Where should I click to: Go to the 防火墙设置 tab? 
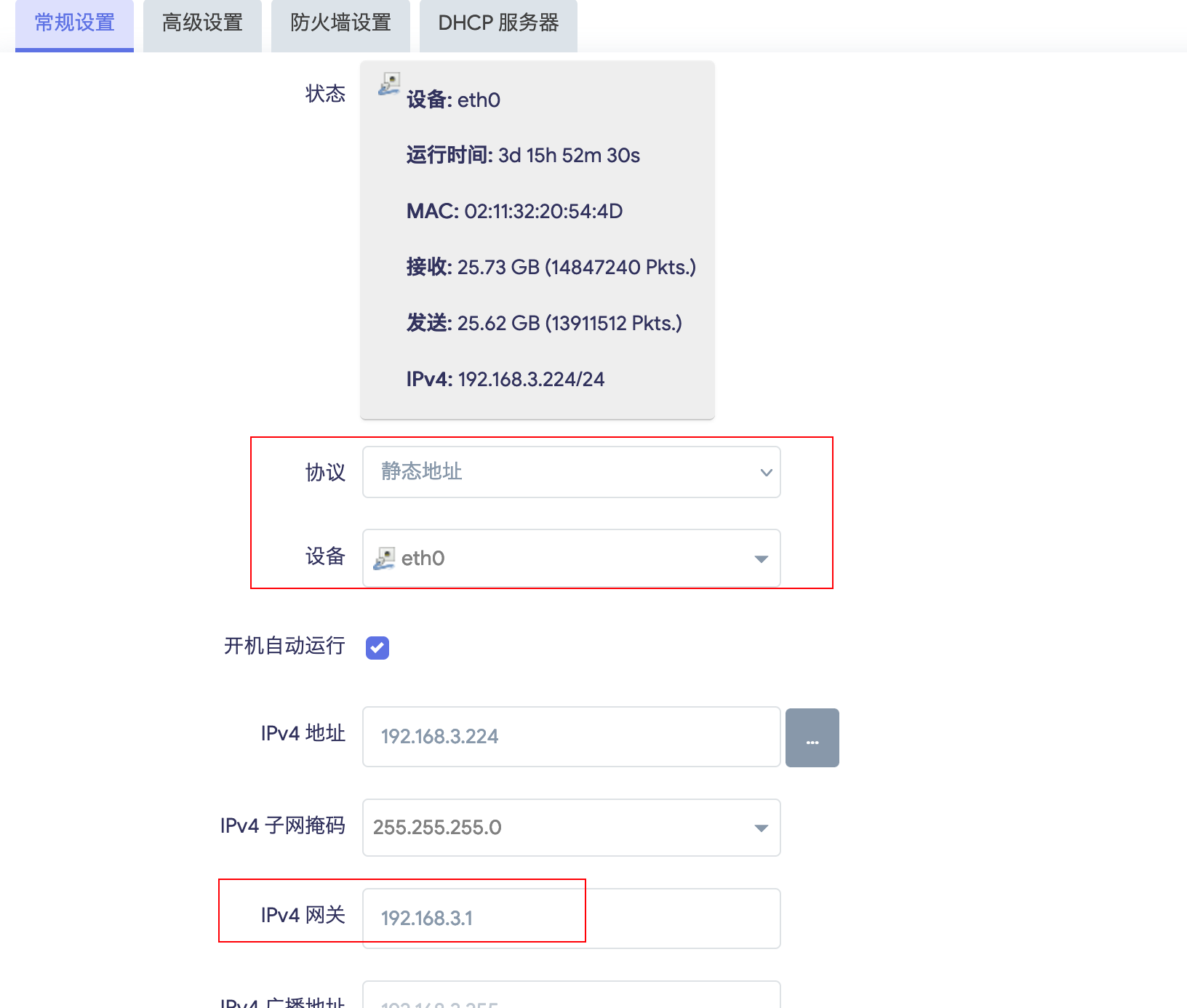[340, 24]
